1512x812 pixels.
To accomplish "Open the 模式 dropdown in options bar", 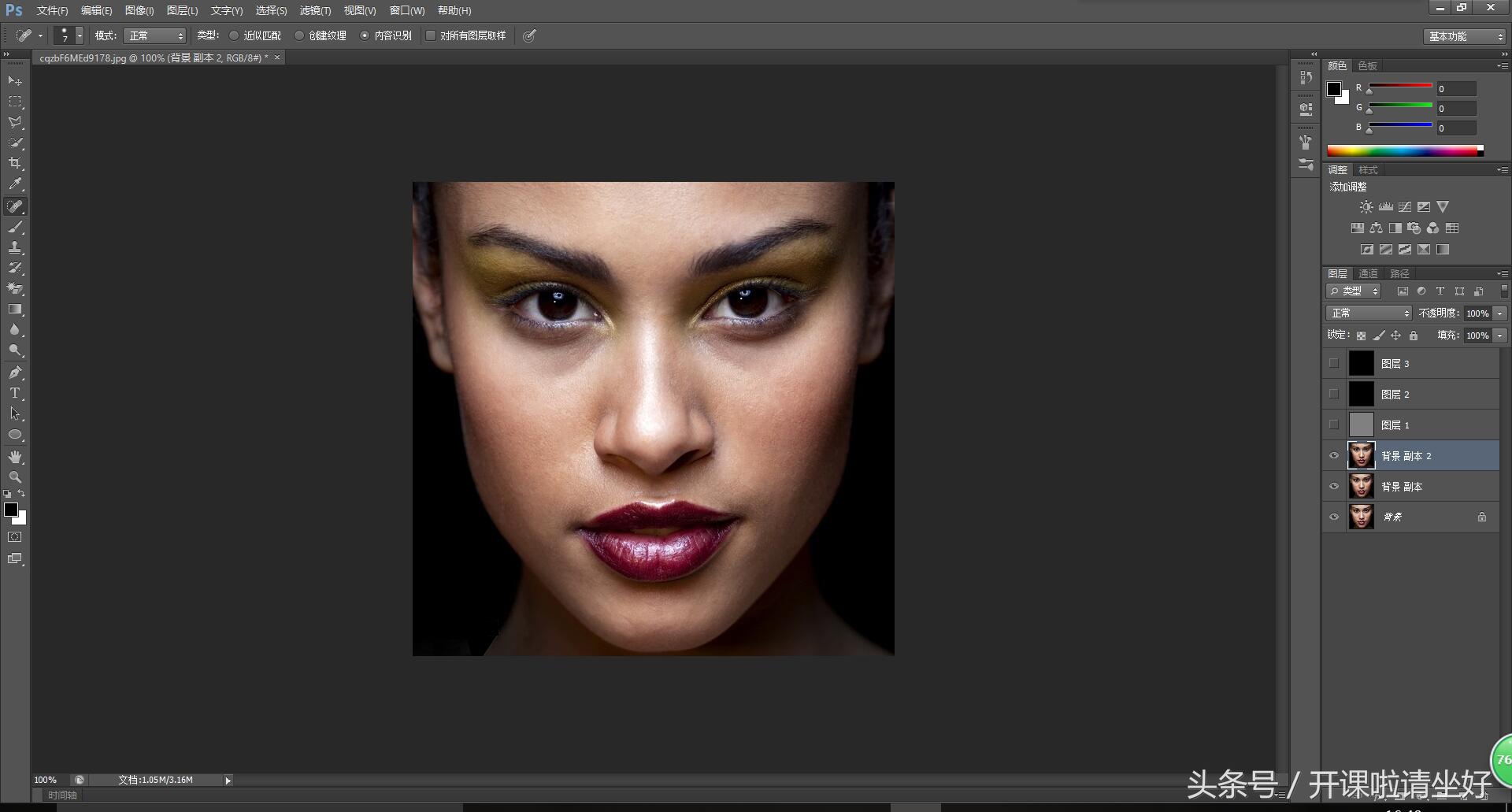I will point(155,35).
